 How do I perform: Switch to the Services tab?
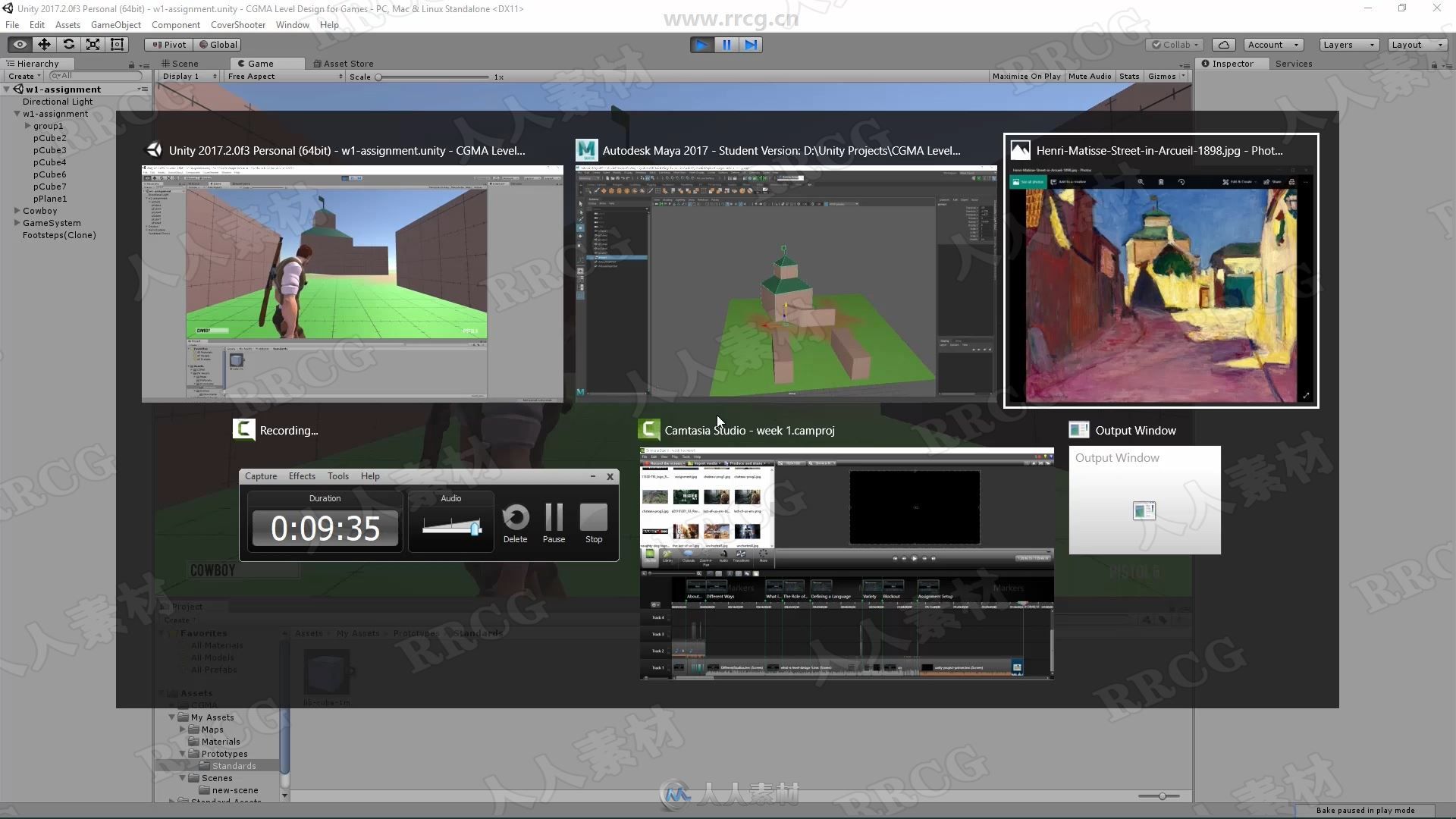pos(1293,64)
